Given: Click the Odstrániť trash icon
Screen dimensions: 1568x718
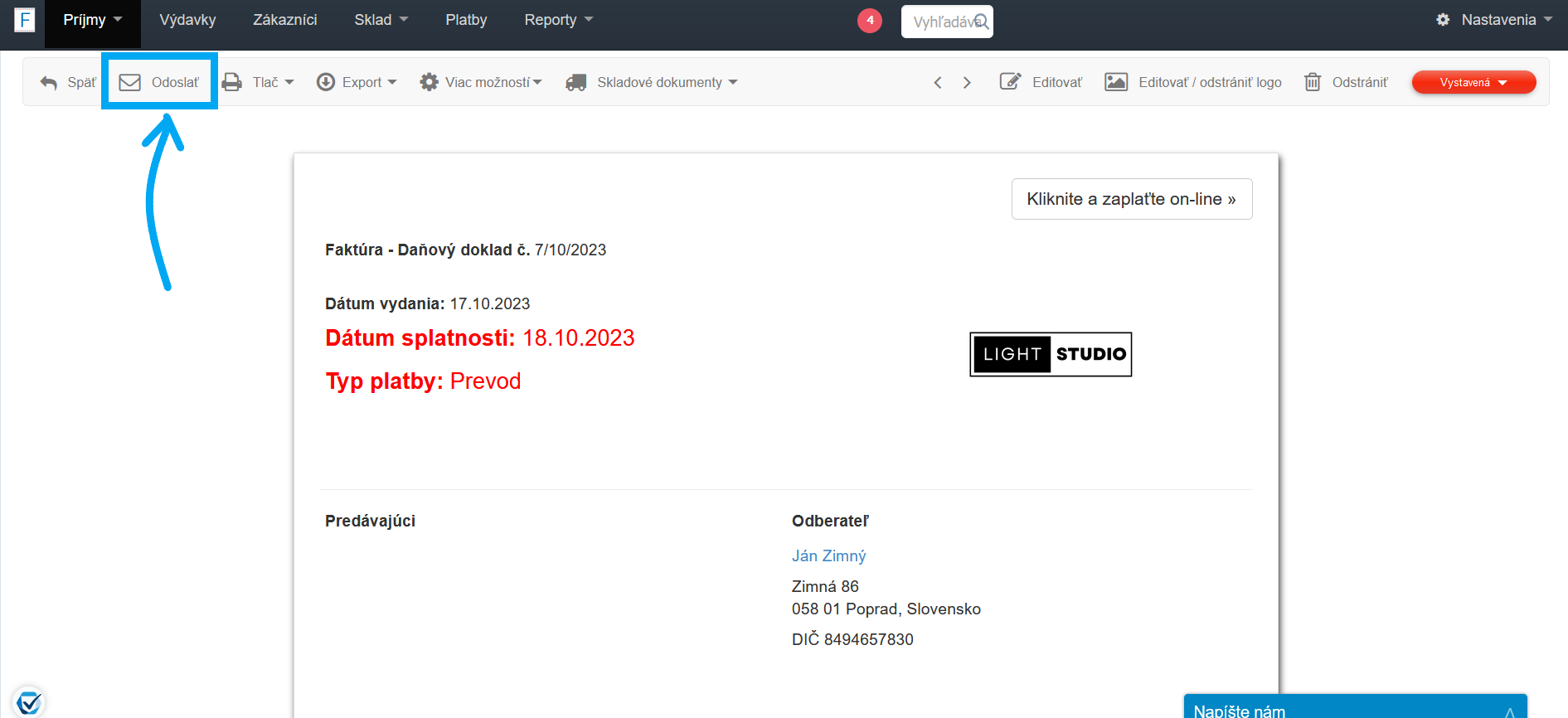Looking at the screenshot, I should (1313, 82).
